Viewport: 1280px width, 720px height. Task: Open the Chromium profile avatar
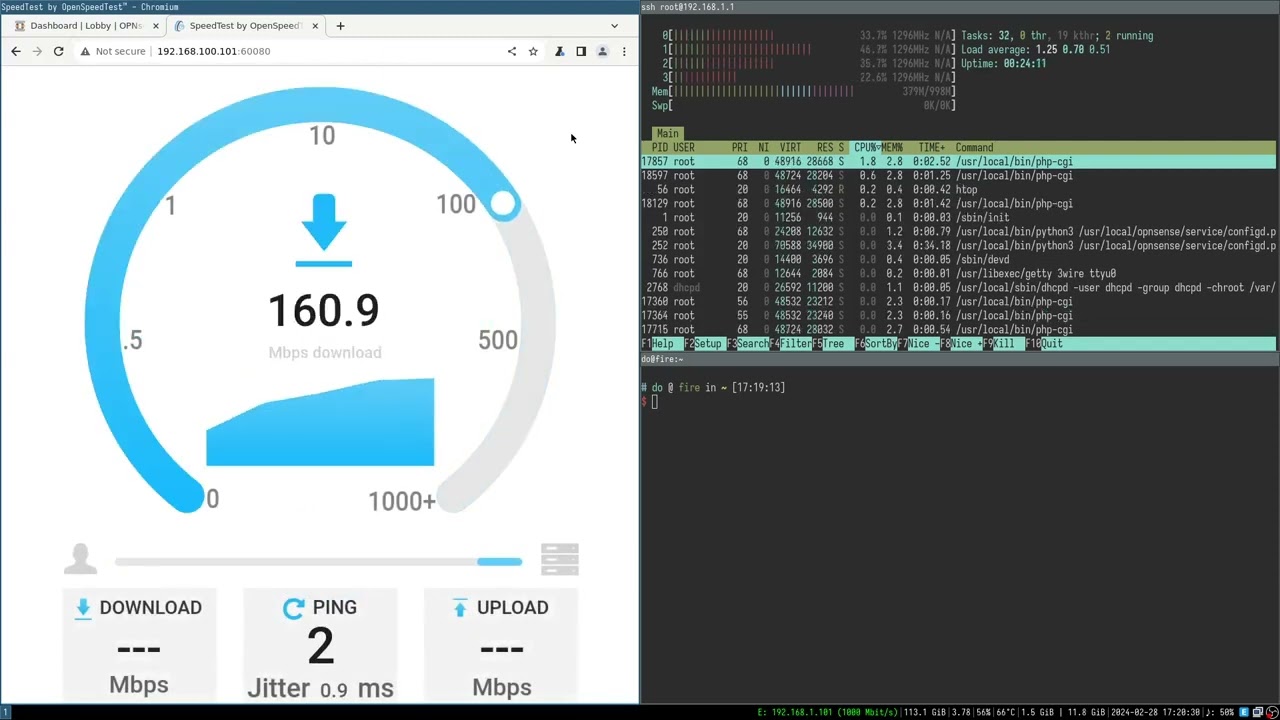pyautogui.click(x=602, y=51)
